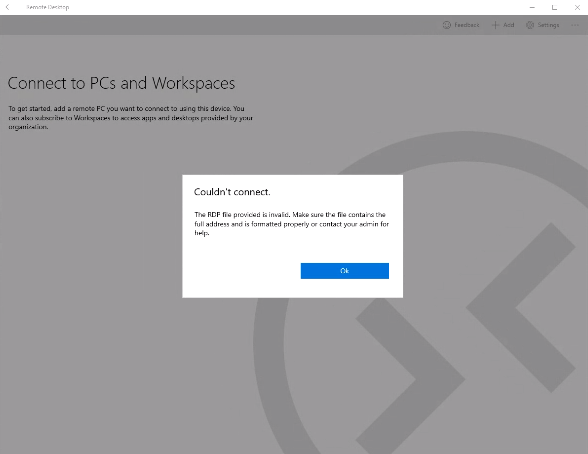588x454 pixels.
Task: Dismiss the error with the Ok button
Action: pos(345,271)
